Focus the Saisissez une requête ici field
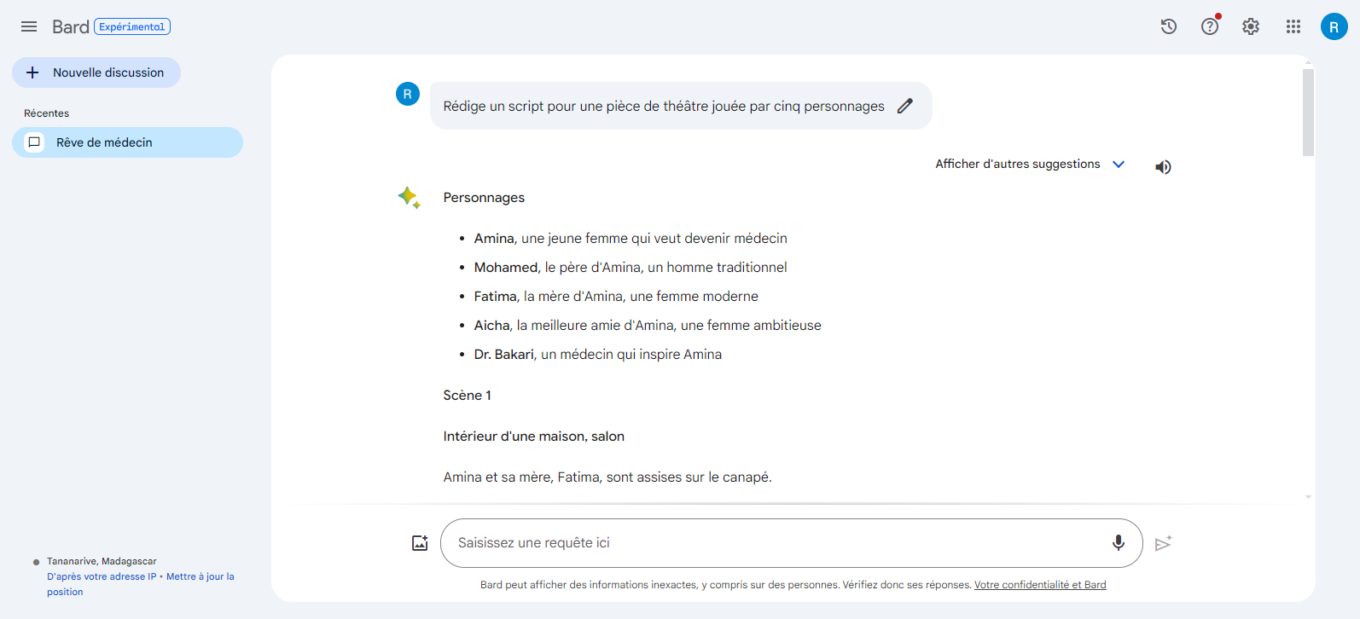The image size is (1360, 619). (770, 543)
